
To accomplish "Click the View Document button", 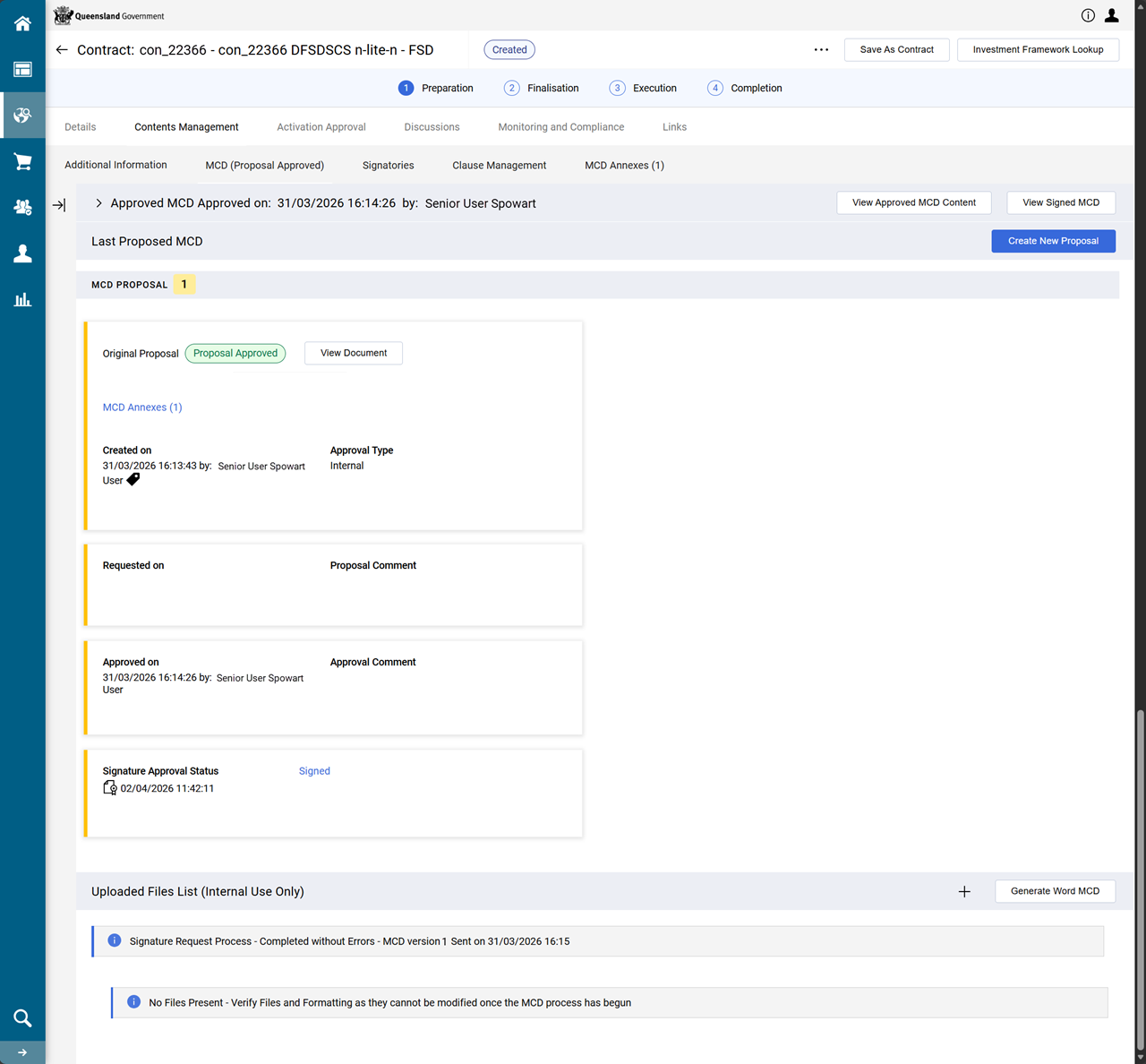I will (x=354, y=353).
